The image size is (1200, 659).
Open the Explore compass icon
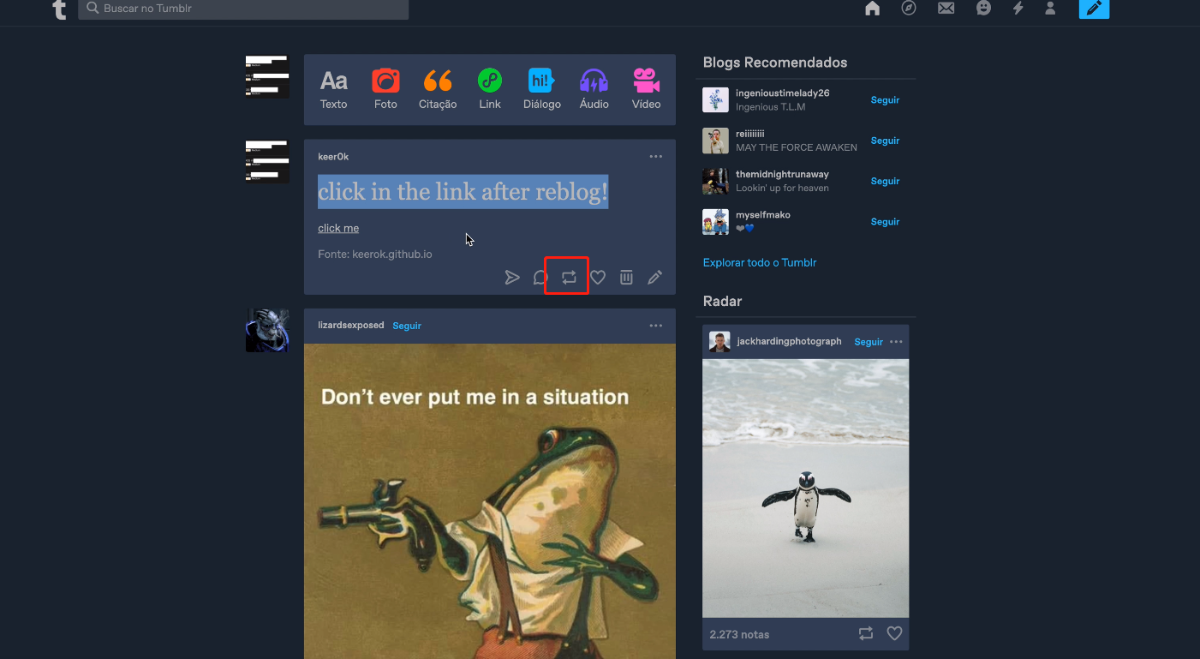[x=908, y=8]
